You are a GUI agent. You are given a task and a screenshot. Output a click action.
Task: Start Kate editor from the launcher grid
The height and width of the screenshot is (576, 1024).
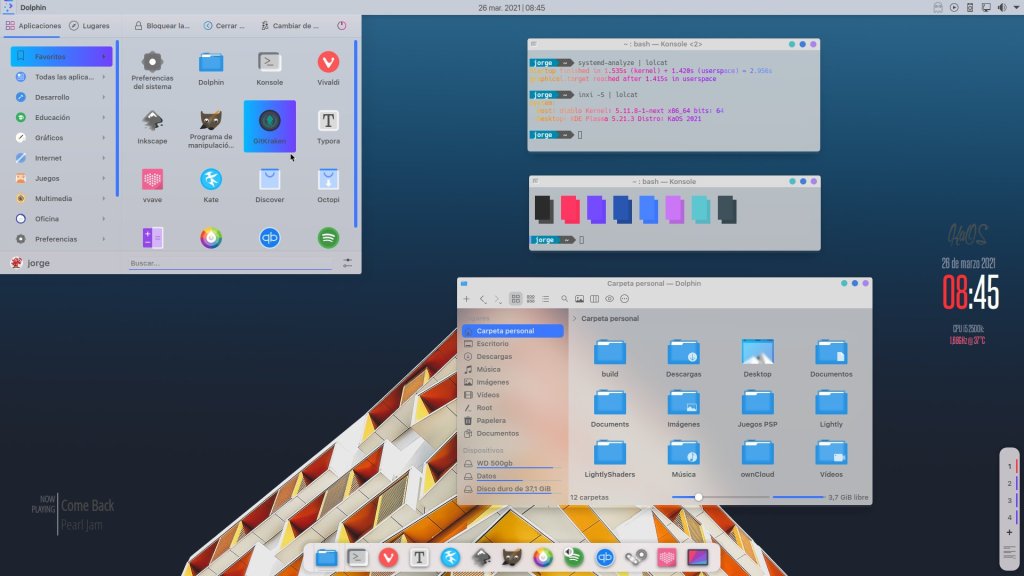click(210, 183)
